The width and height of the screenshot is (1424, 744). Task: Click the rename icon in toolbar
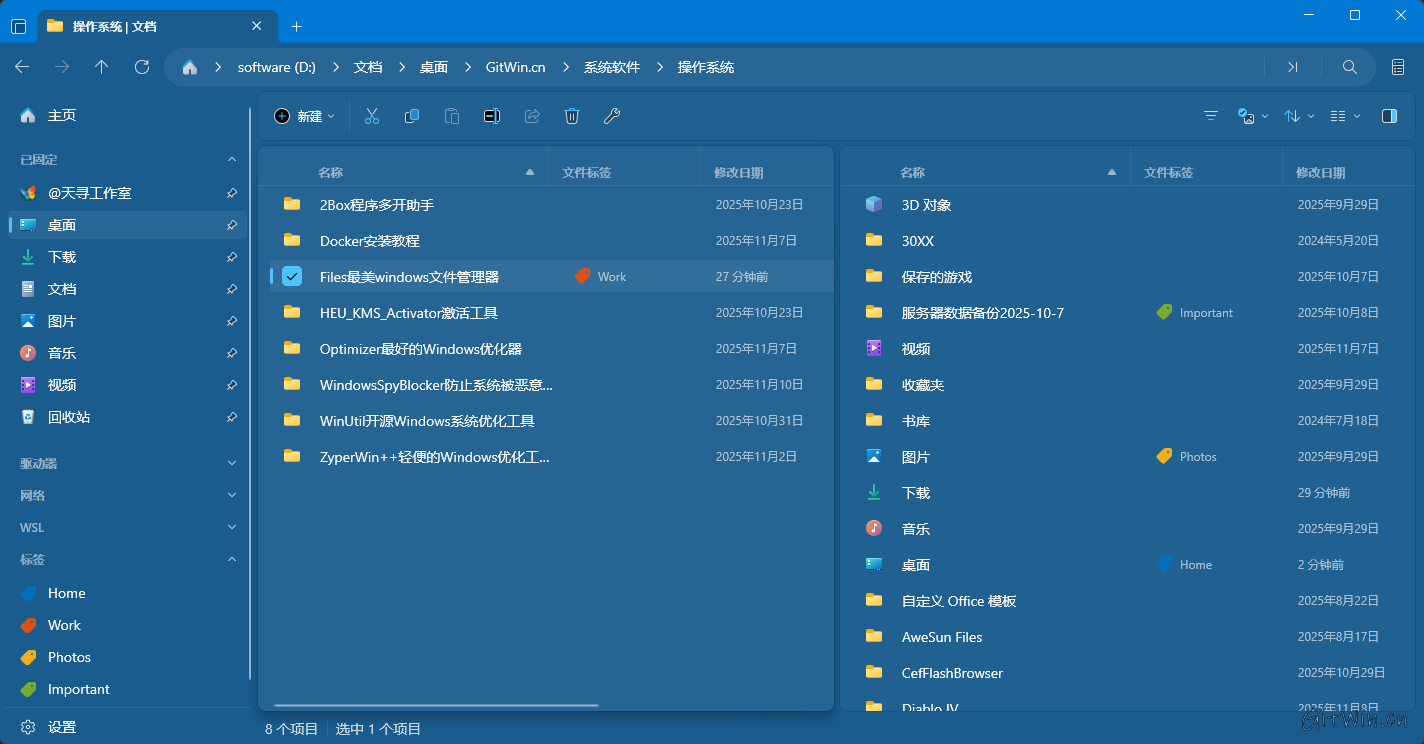[x=491, y=116]
